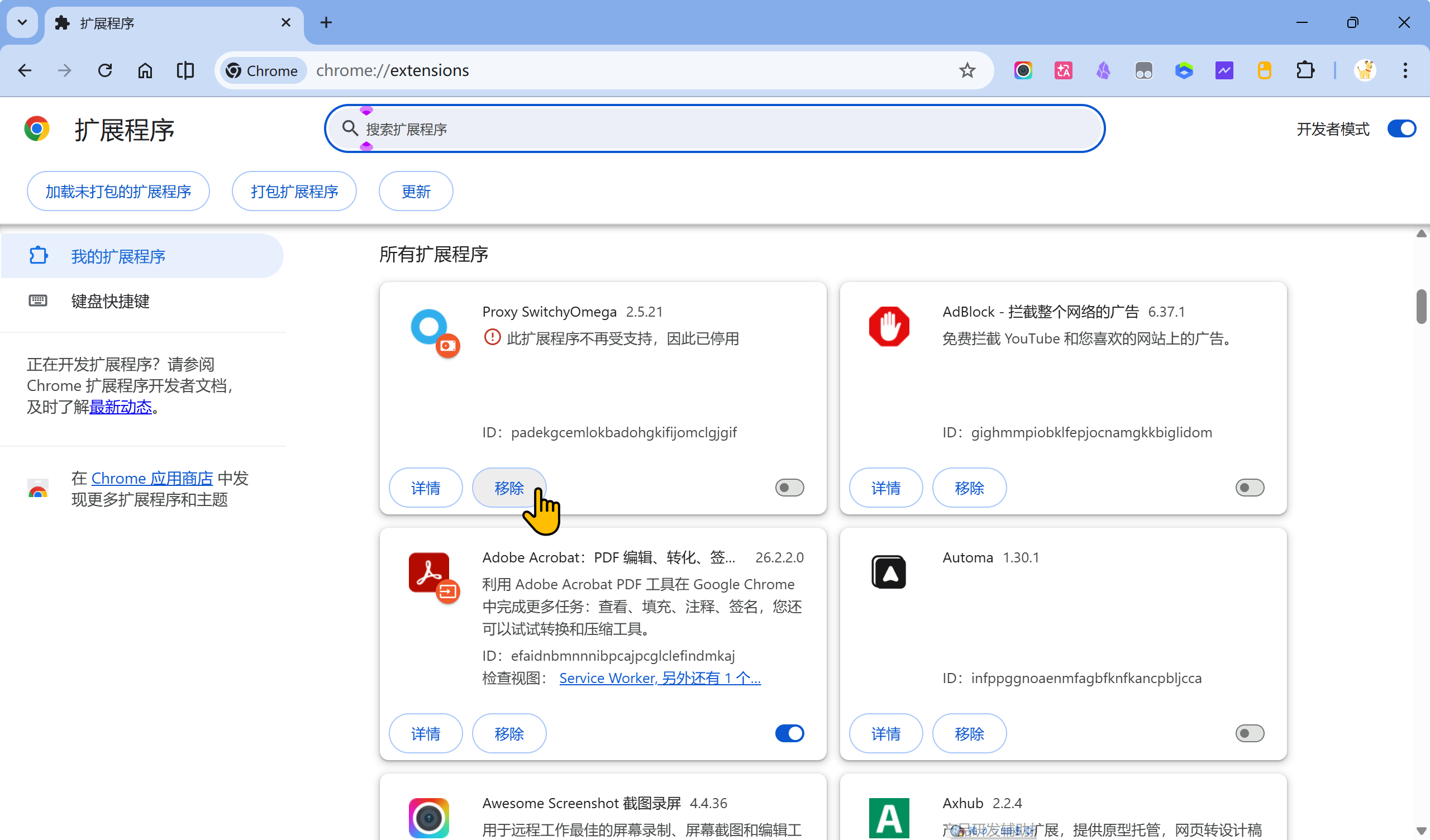Viewport: 1430px width, 840px height.
Task: Click the purple chart extension icon
Action: [1224, 70]
